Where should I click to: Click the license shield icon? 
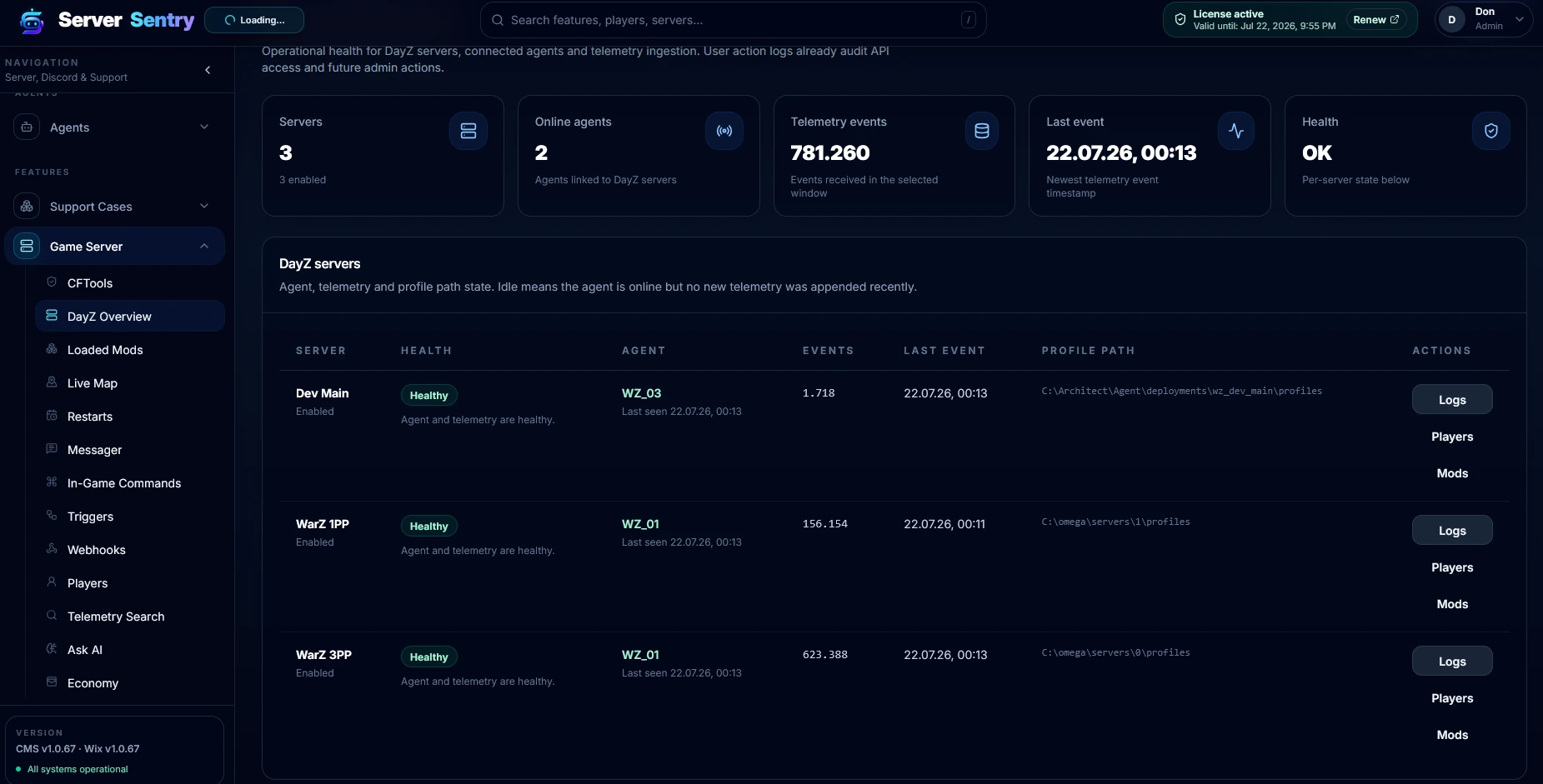1180,19
